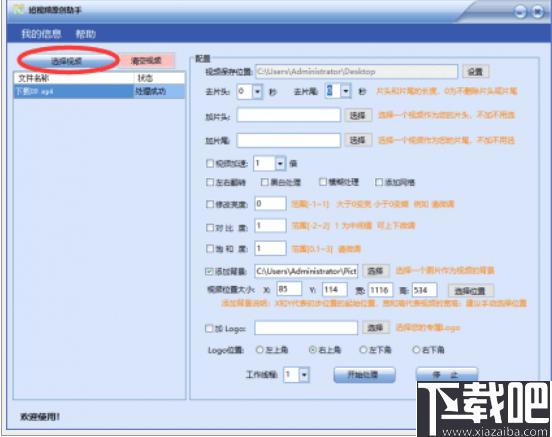
Task: Uncheck the 添加背景 checkbox
Action: [x=209, y=271]
